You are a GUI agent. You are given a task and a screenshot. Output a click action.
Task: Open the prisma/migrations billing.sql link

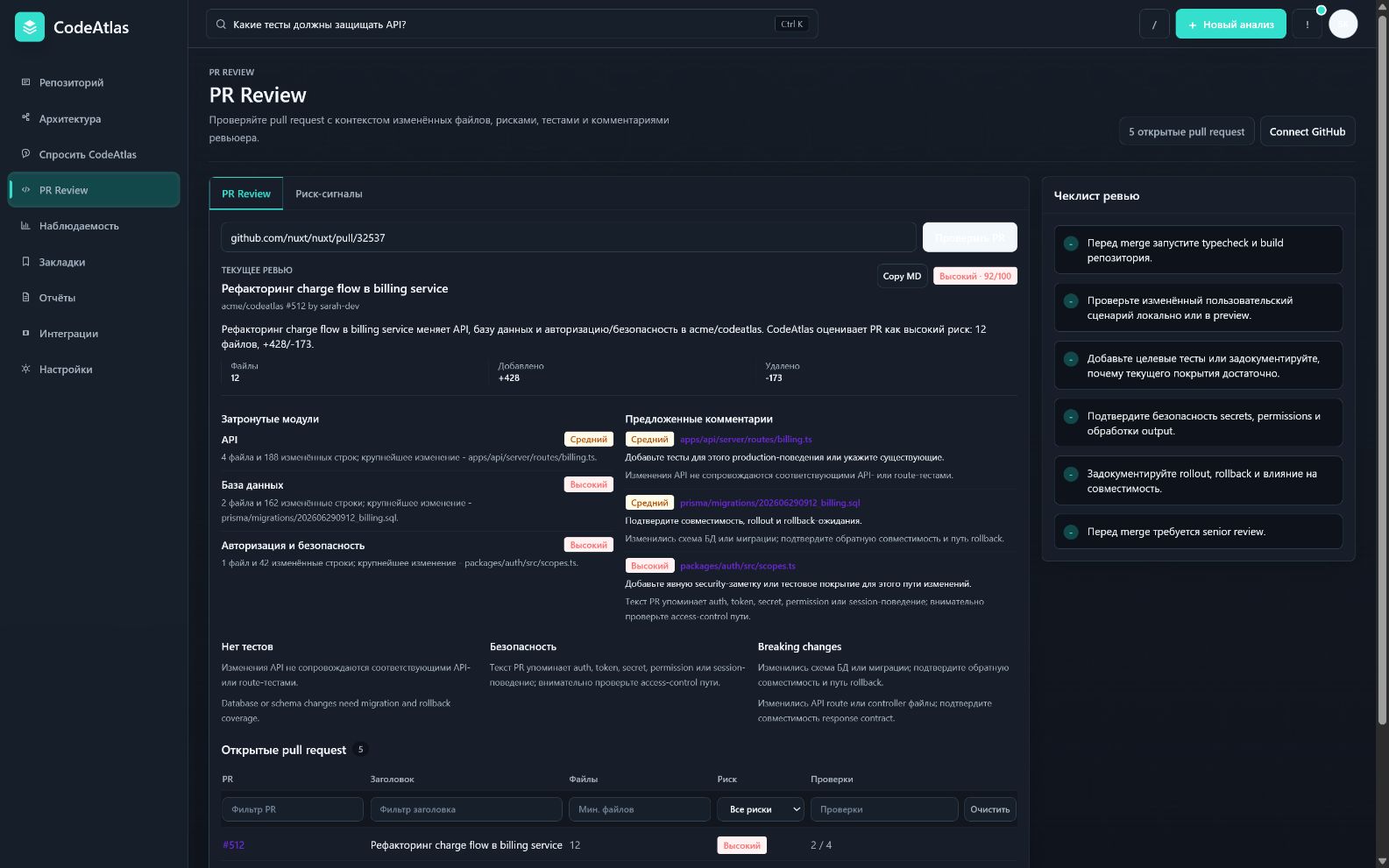point(769,503)
